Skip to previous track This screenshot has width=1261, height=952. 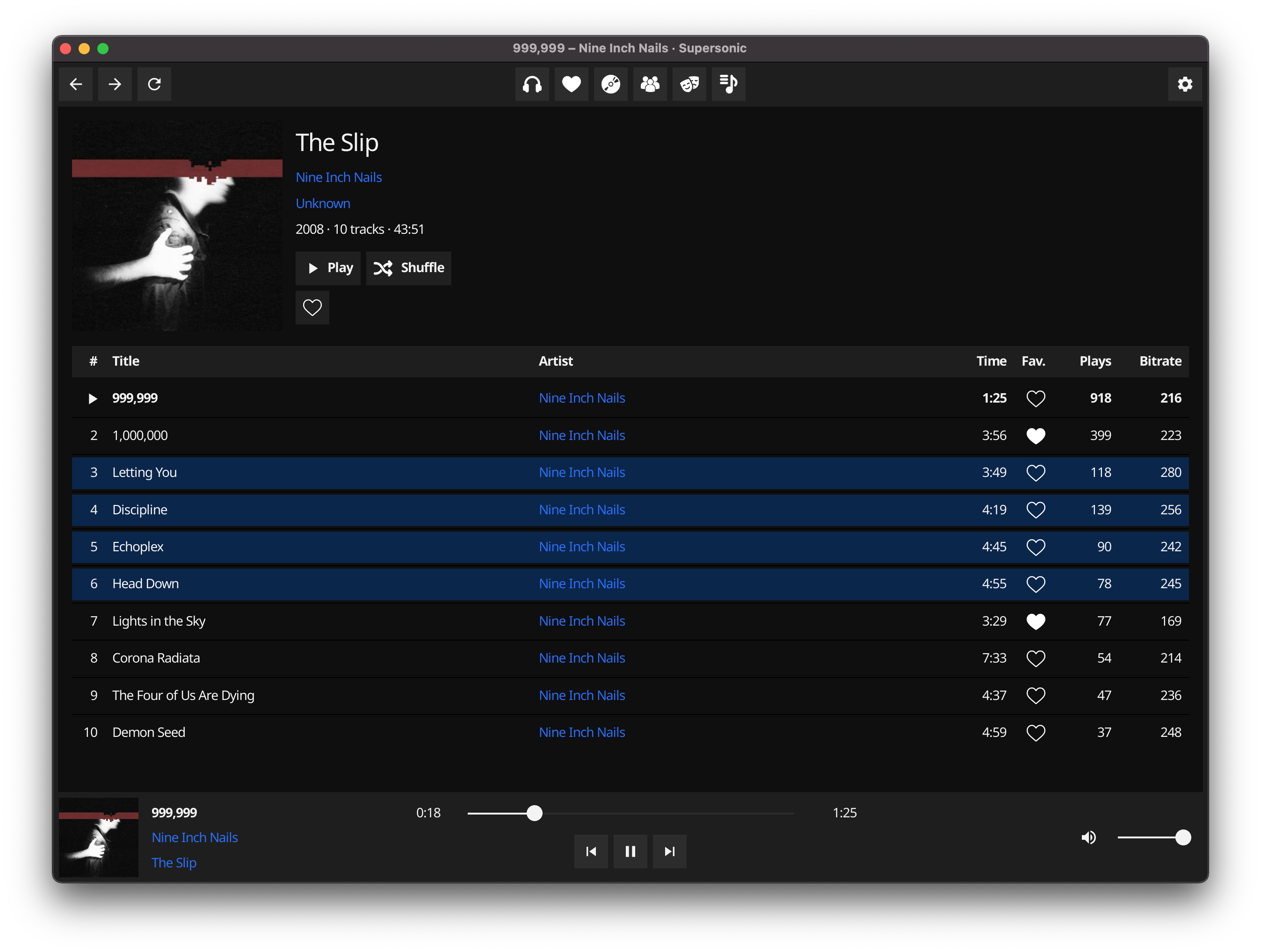(591, 851)
